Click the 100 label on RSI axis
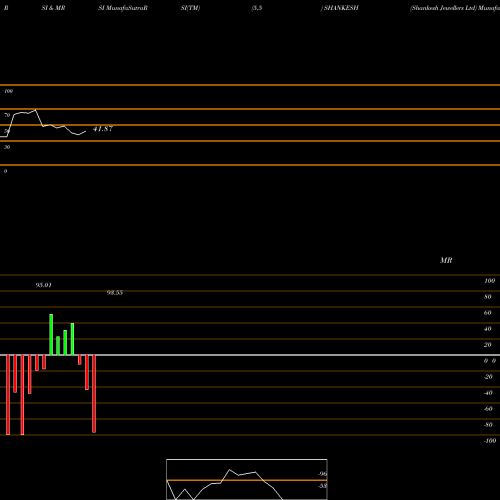This screenshot has height=500, width=500. (9, 91)
